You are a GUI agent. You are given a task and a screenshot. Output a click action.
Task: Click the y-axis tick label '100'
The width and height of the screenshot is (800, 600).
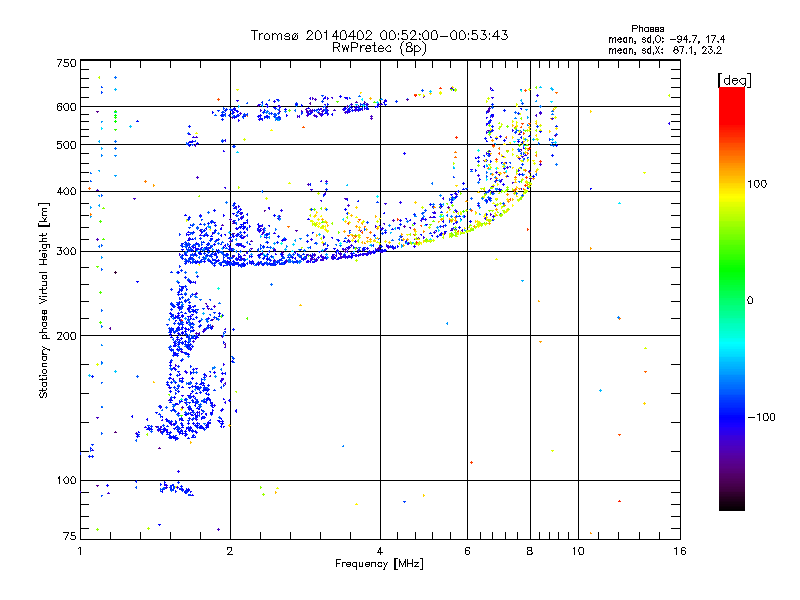click(x=66, y=481)
